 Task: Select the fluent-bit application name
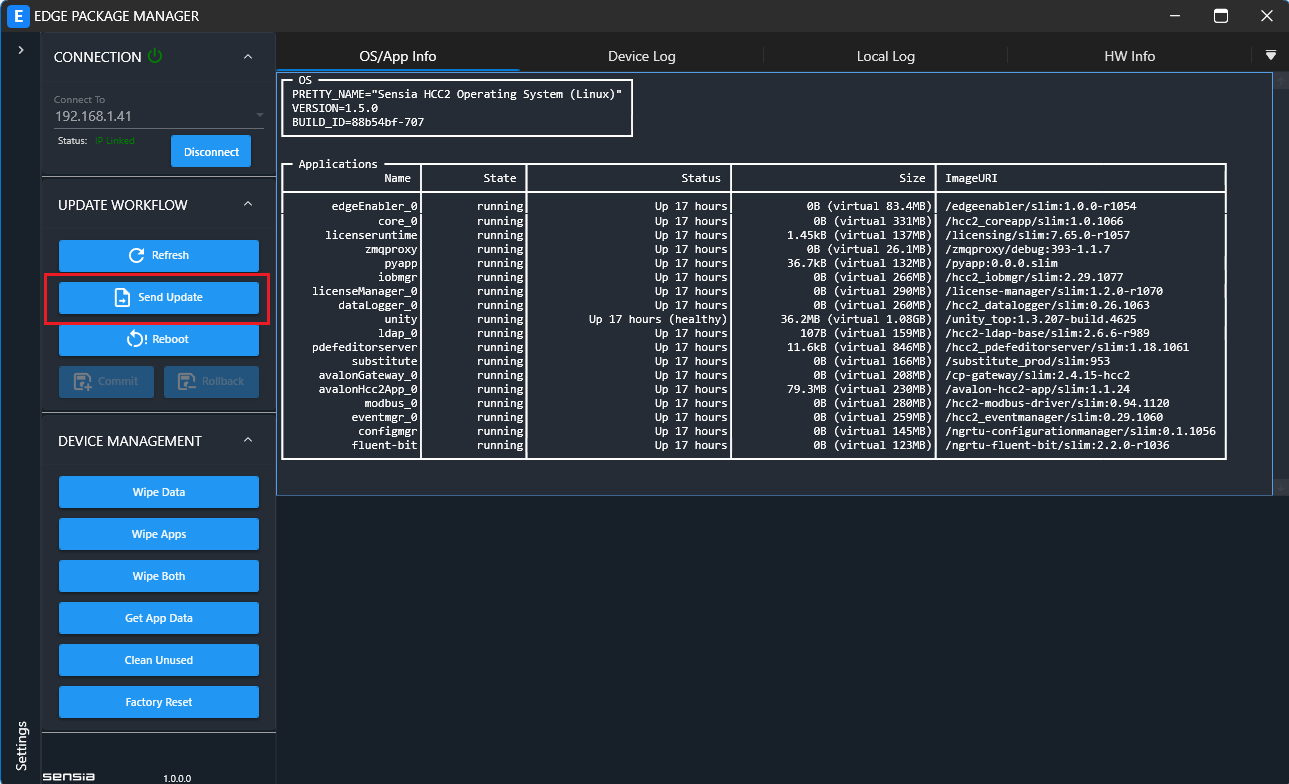pos(384,444)
